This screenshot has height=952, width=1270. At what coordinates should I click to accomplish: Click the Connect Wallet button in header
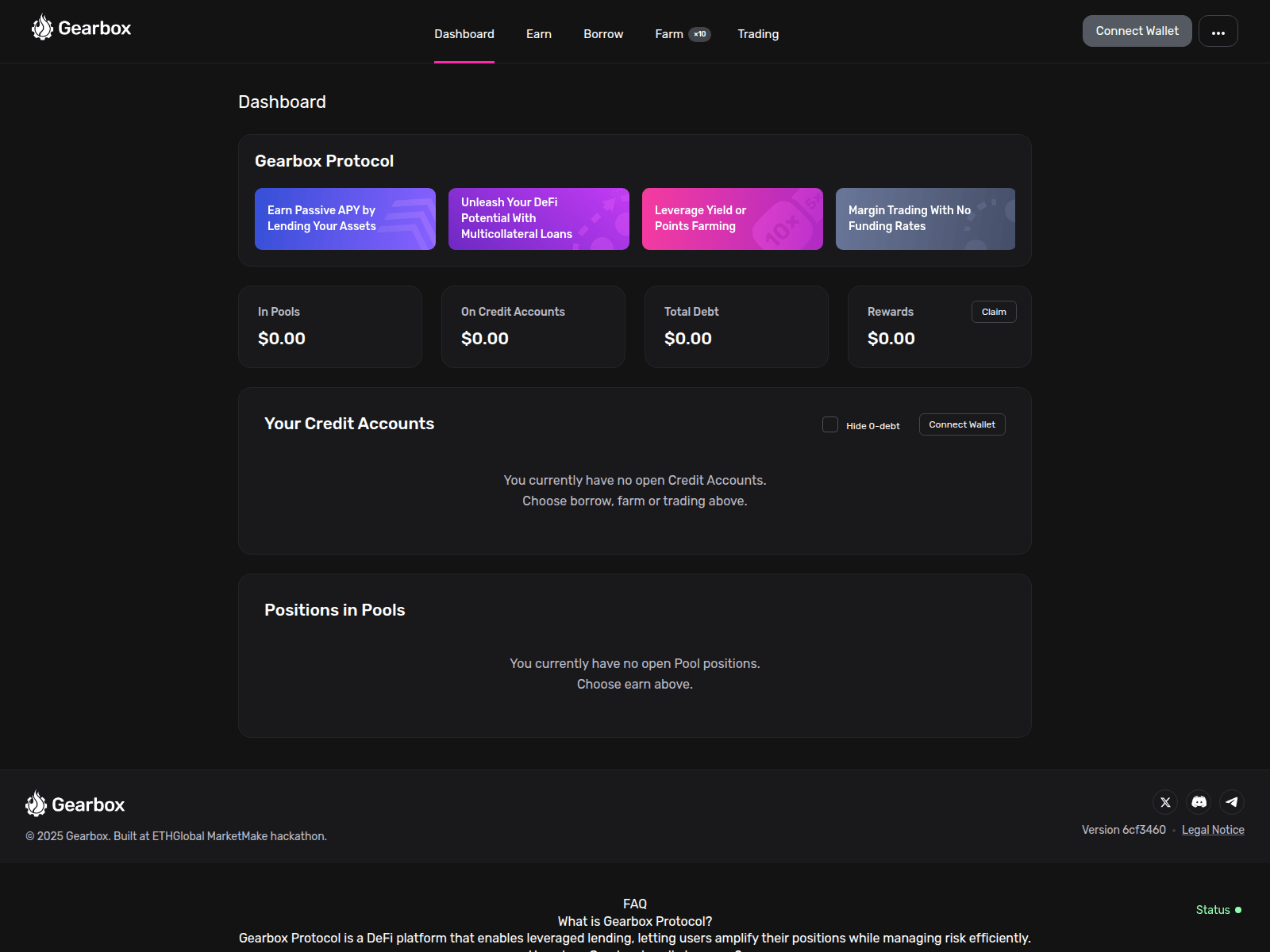(1137, 31)
